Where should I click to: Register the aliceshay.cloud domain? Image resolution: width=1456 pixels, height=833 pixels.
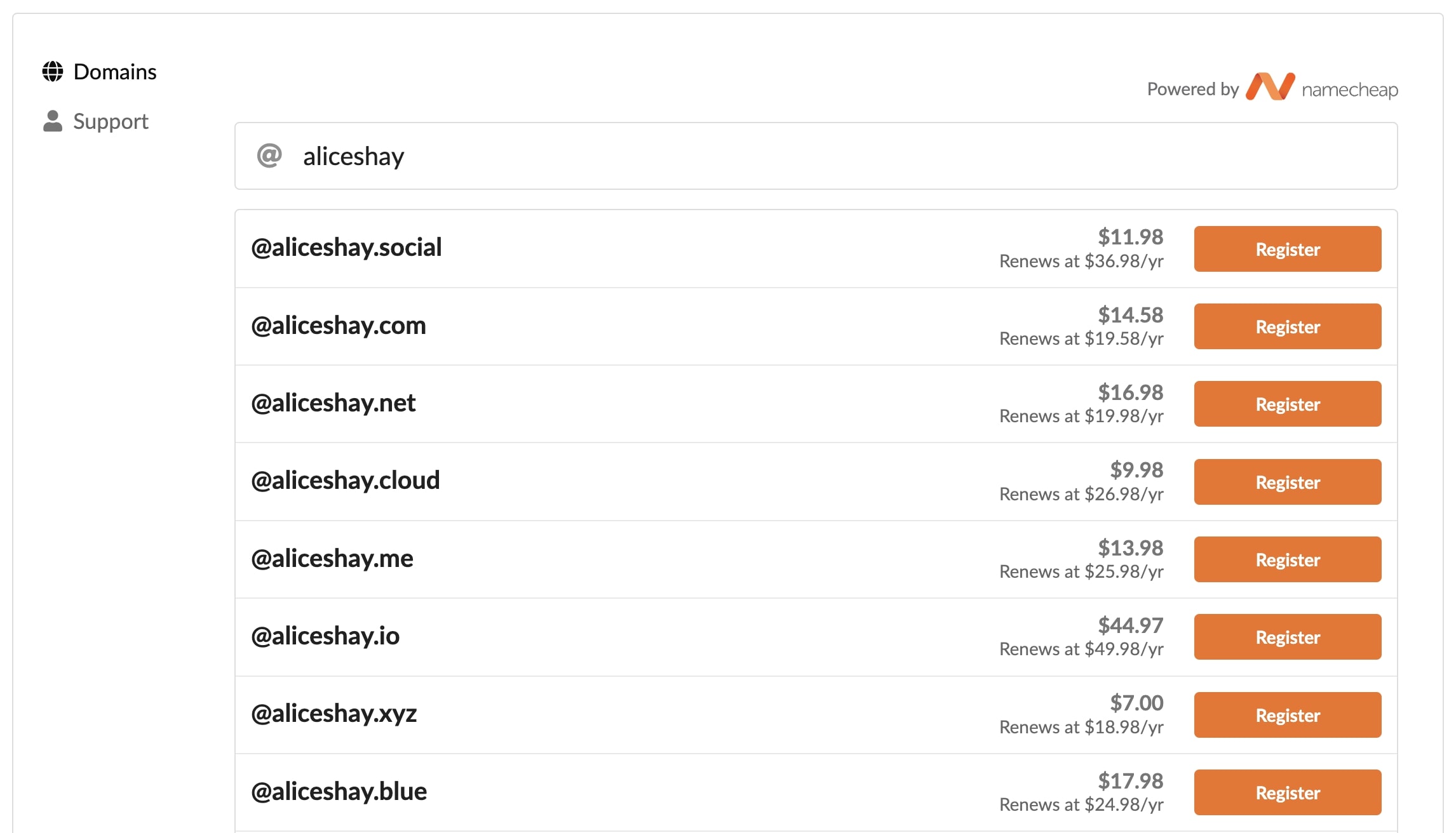pos(1287,482)
